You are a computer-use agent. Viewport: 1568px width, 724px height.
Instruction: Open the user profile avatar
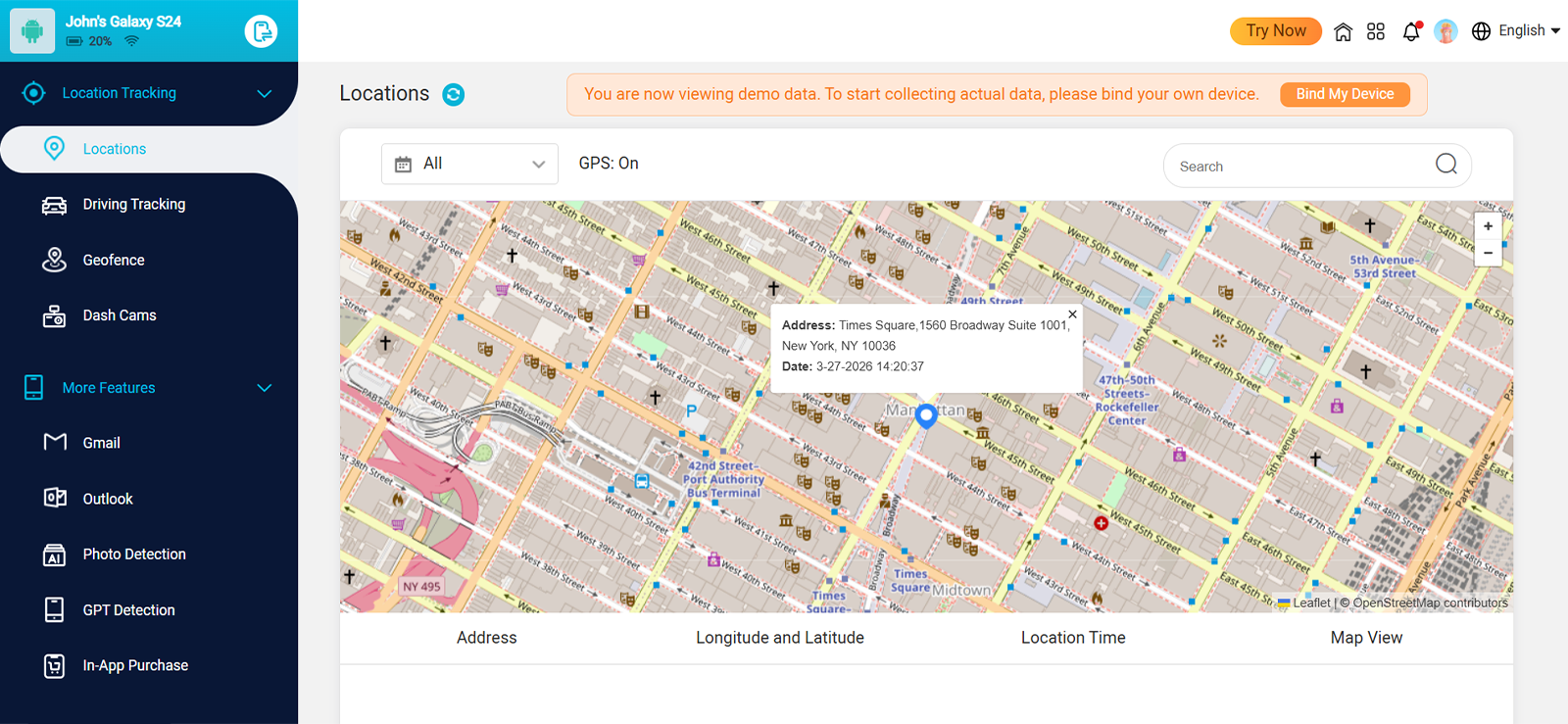point(1445,31)
